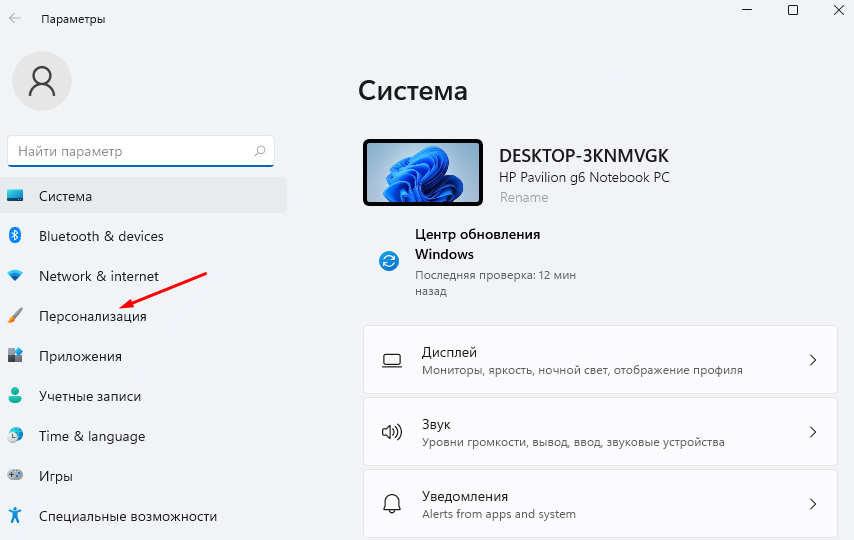854x540 pixels.
Task: Expand Уведомления chevron arrow
Action: coord(813,504)
